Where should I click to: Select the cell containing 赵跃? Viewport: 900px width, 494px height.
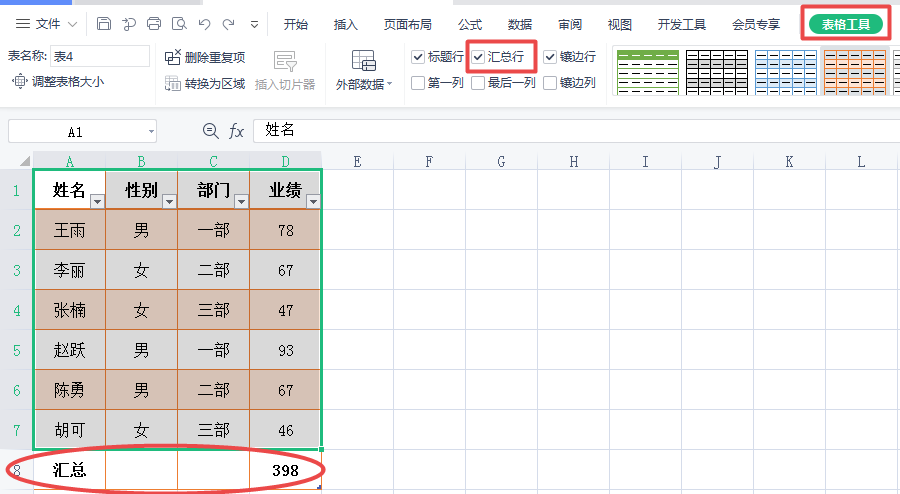point(69,350)
